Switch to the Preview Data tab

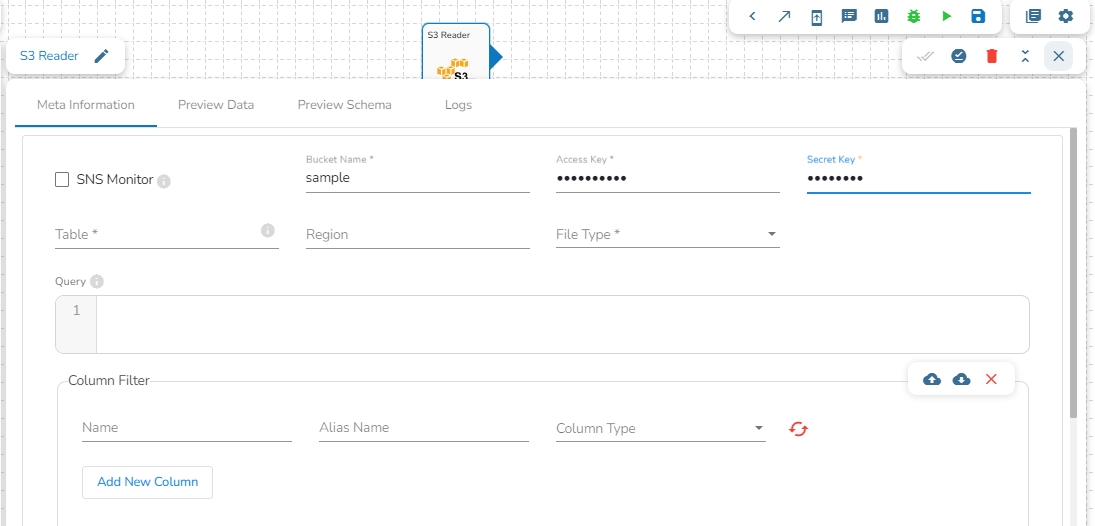pyautogui.click(x=216, y=104)
